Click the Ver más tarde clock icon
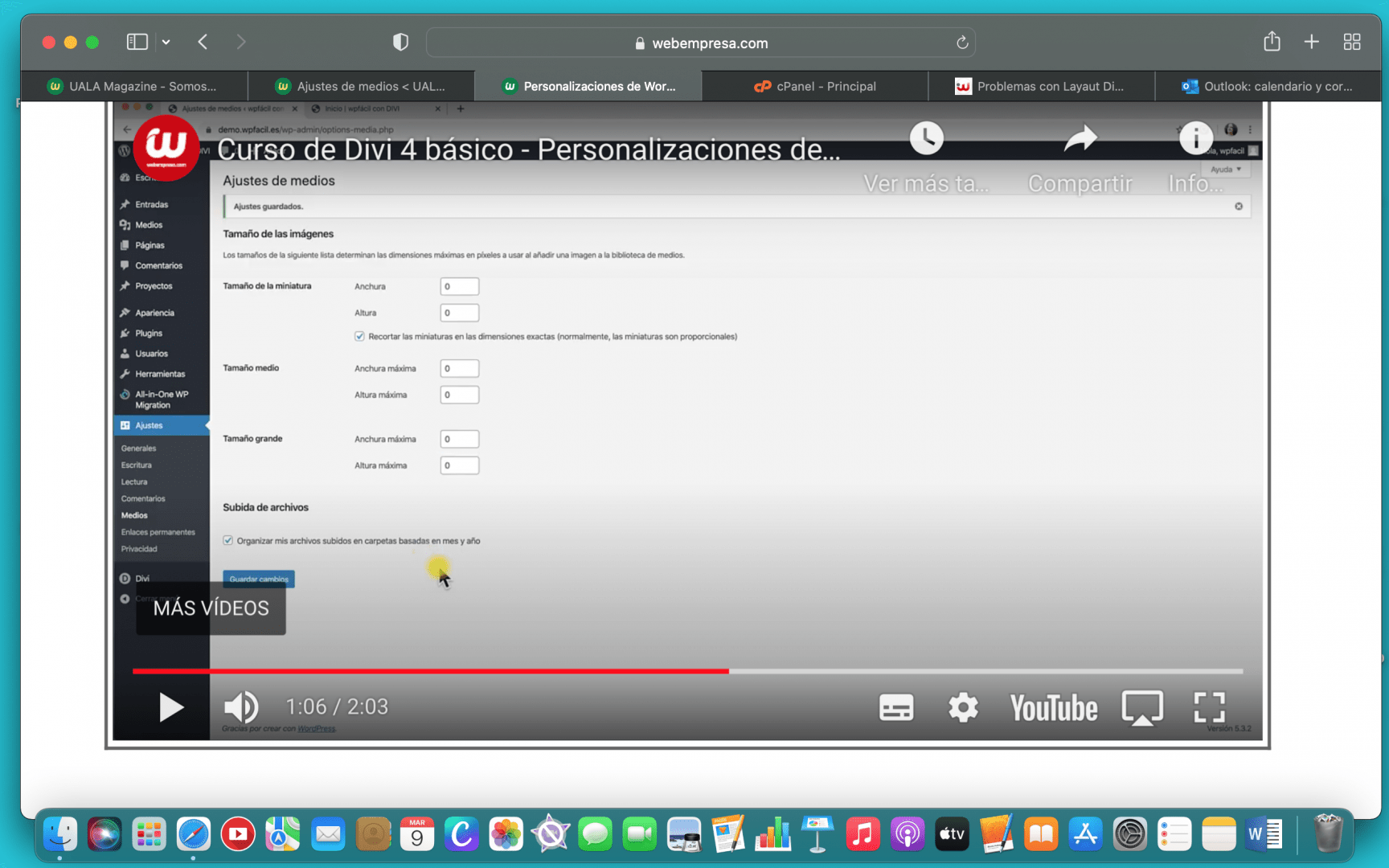This screenshot has height=868, width=1389. tap(926, 138)
